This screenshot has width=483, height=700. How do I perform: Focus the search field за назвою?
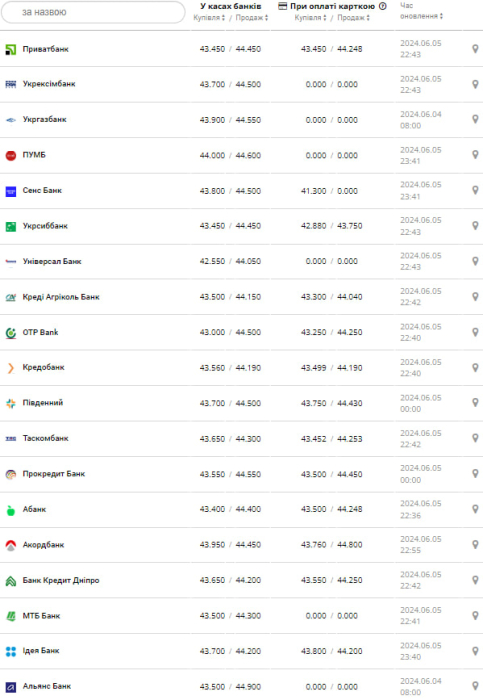coord(93,12)
